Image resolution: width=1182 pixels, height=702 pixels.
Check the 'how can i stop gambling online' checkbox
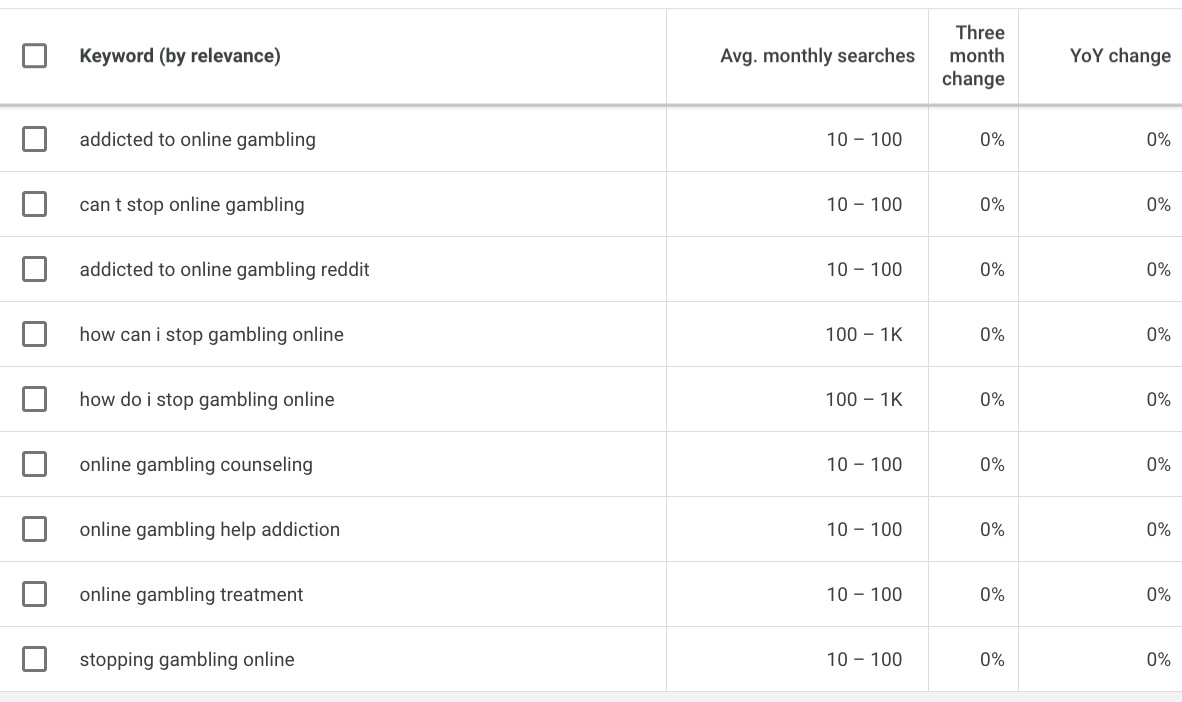click(x=35, y=334)
